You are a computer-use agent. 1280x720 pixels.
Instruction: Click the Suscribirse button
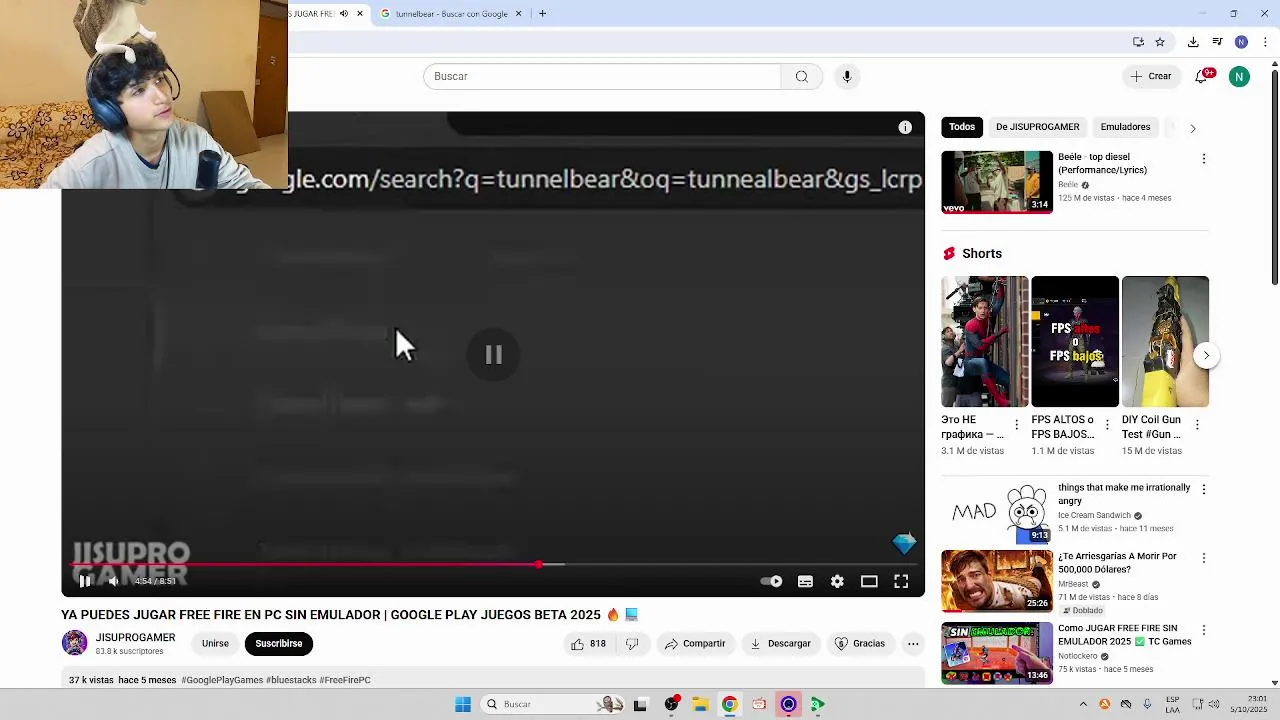click(278, 643)
